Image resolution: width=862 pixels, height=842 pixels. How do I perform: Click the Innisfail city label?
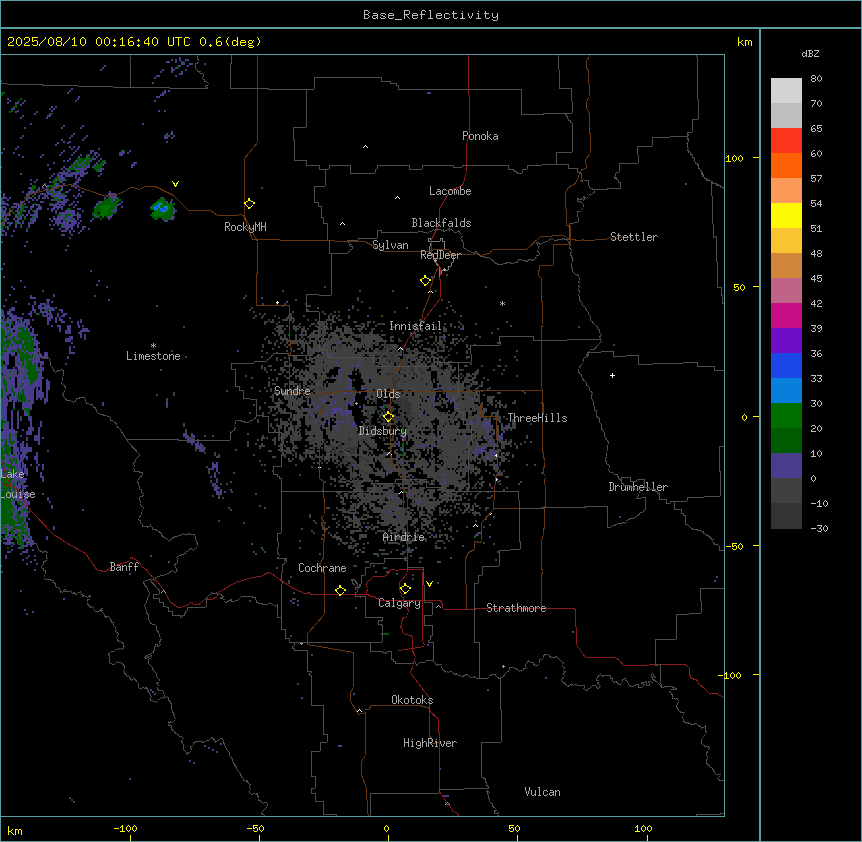(415, 326)
